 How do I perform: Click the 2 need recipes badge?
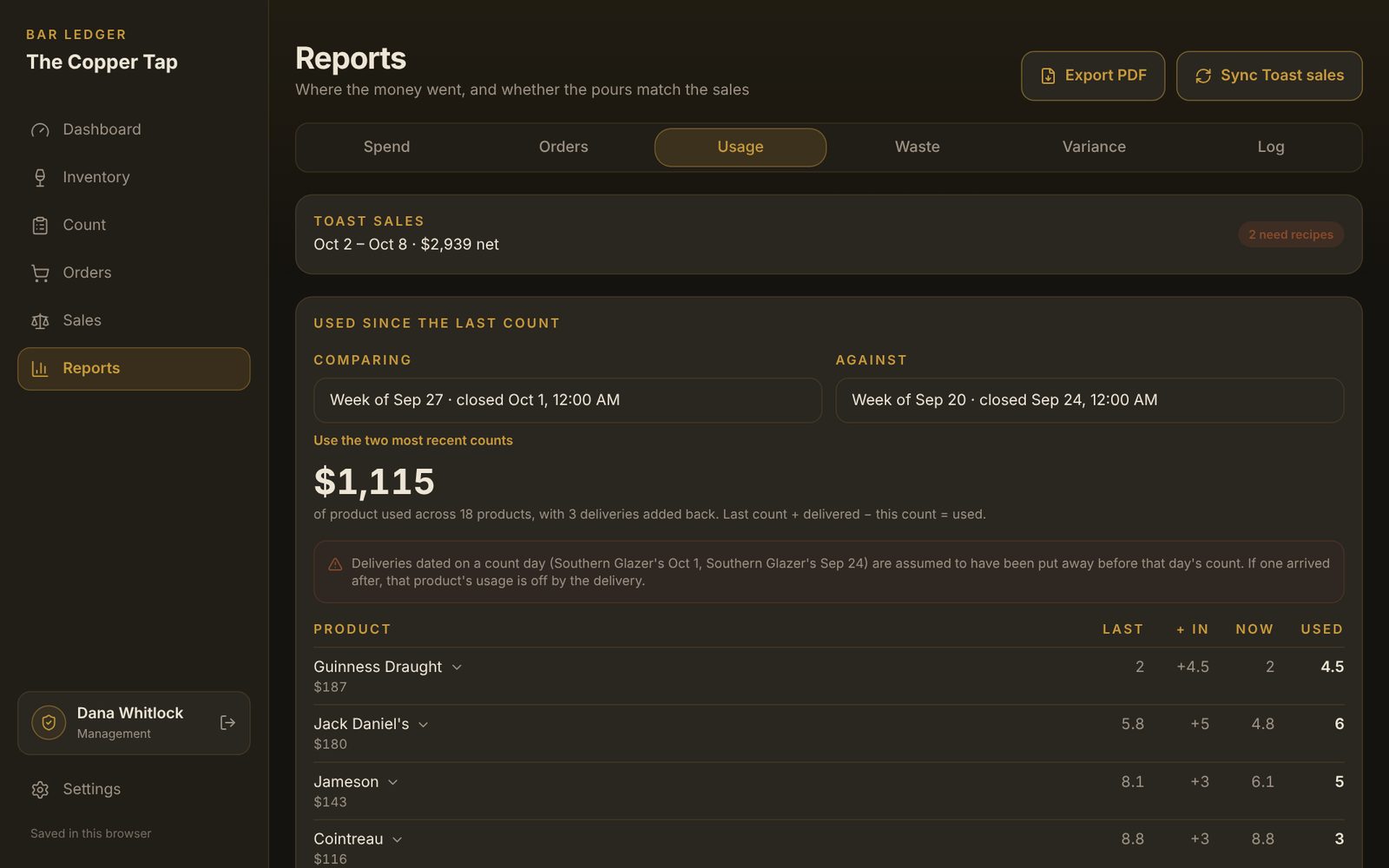click(x=1291, y=234)
